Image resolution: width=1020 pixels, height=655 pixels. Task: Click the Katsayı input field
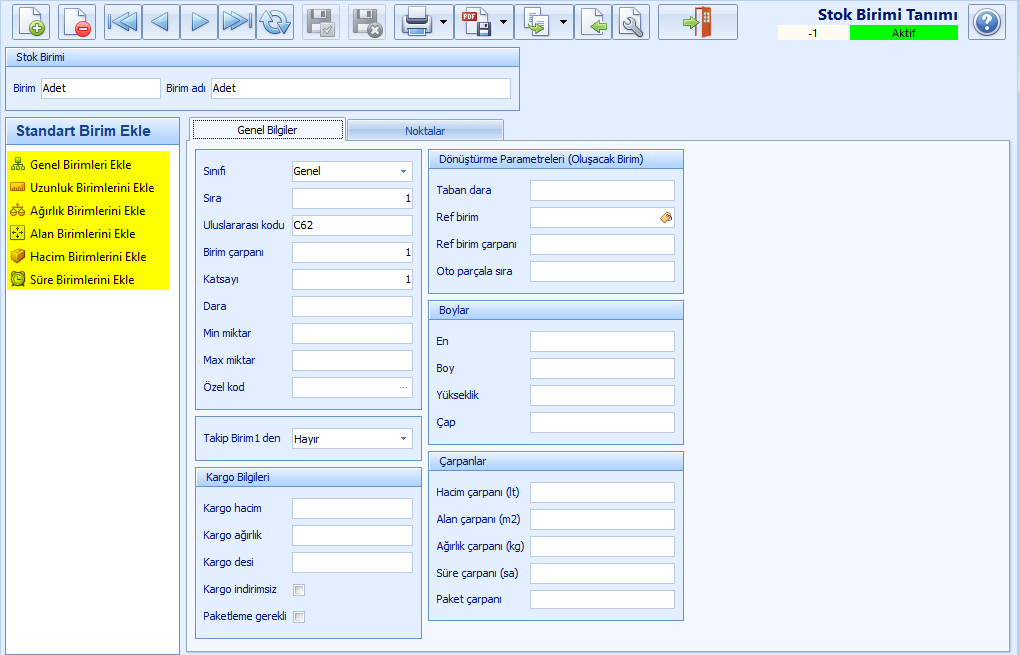[x=352, y=279]
